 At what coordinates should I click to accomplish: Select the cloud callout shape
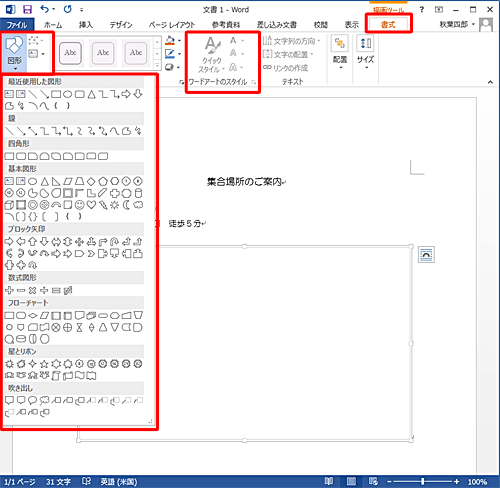click(x=44, y=400)
